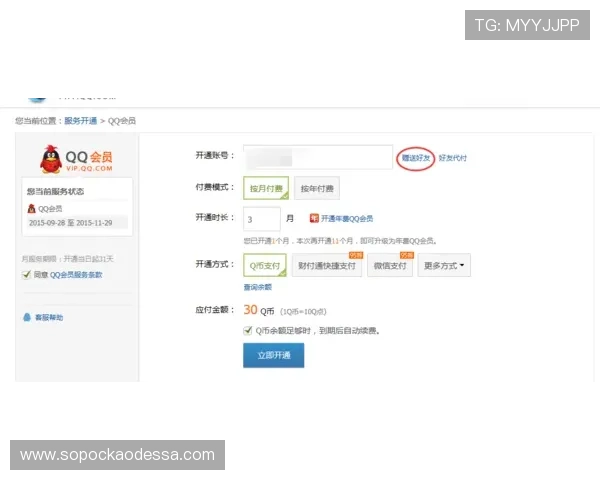Click the small QQ会员 status icon
Viewport: 600px width, 480px height.
click(x=32, y=209)
